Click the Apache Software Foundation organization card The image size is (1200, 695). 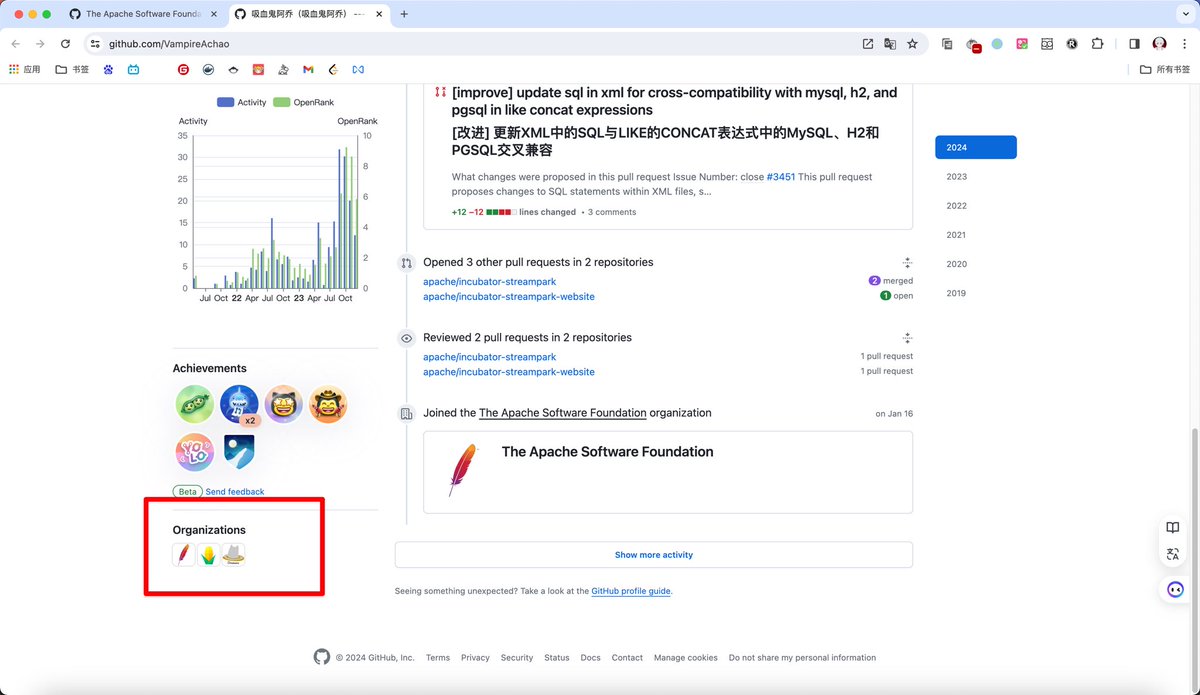point(668,472)
